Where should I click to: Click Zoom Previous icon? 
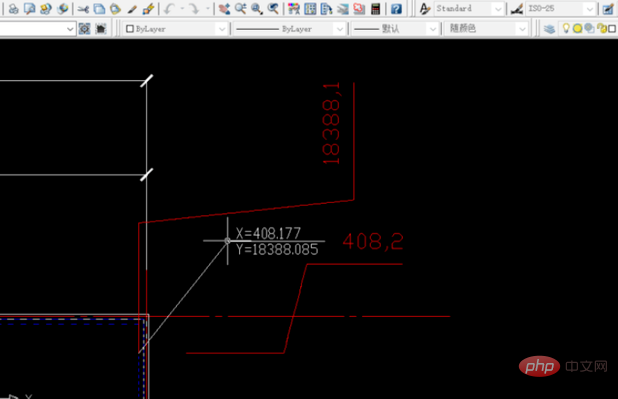pyautogui.click(x=273, y=9)
